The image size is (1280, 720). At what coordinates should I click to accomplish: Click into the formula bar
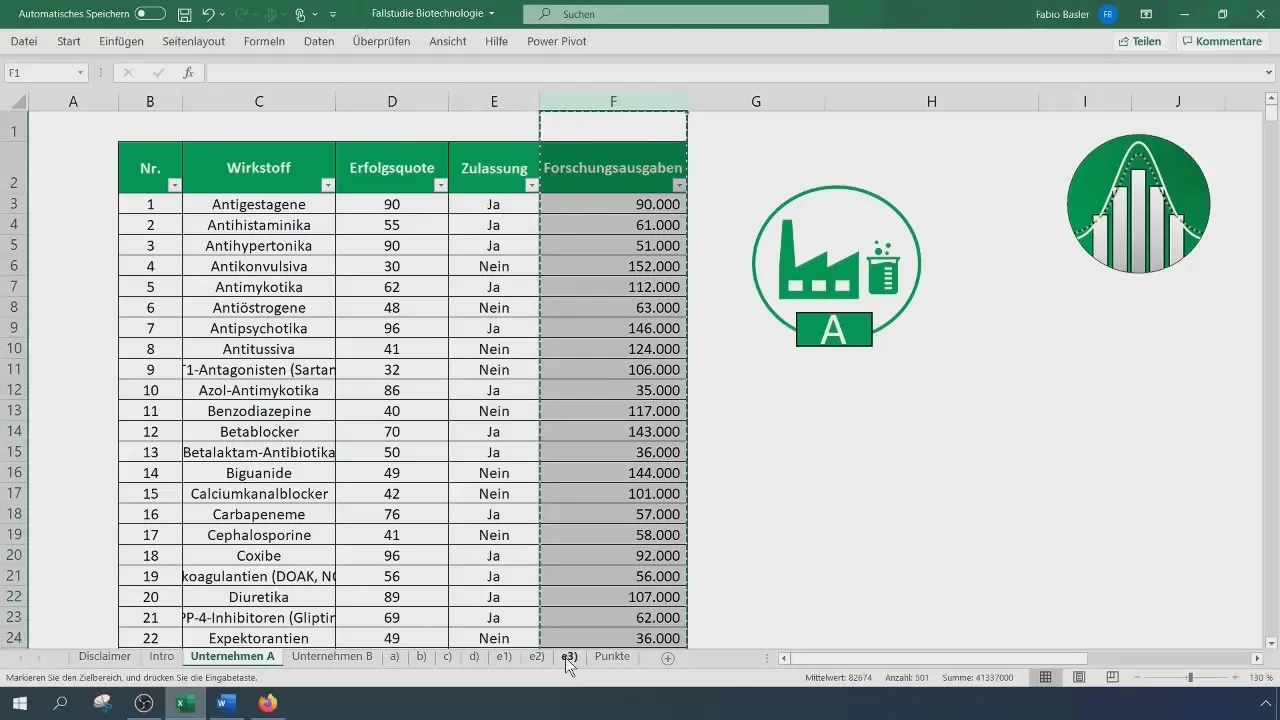pos(732,73)
